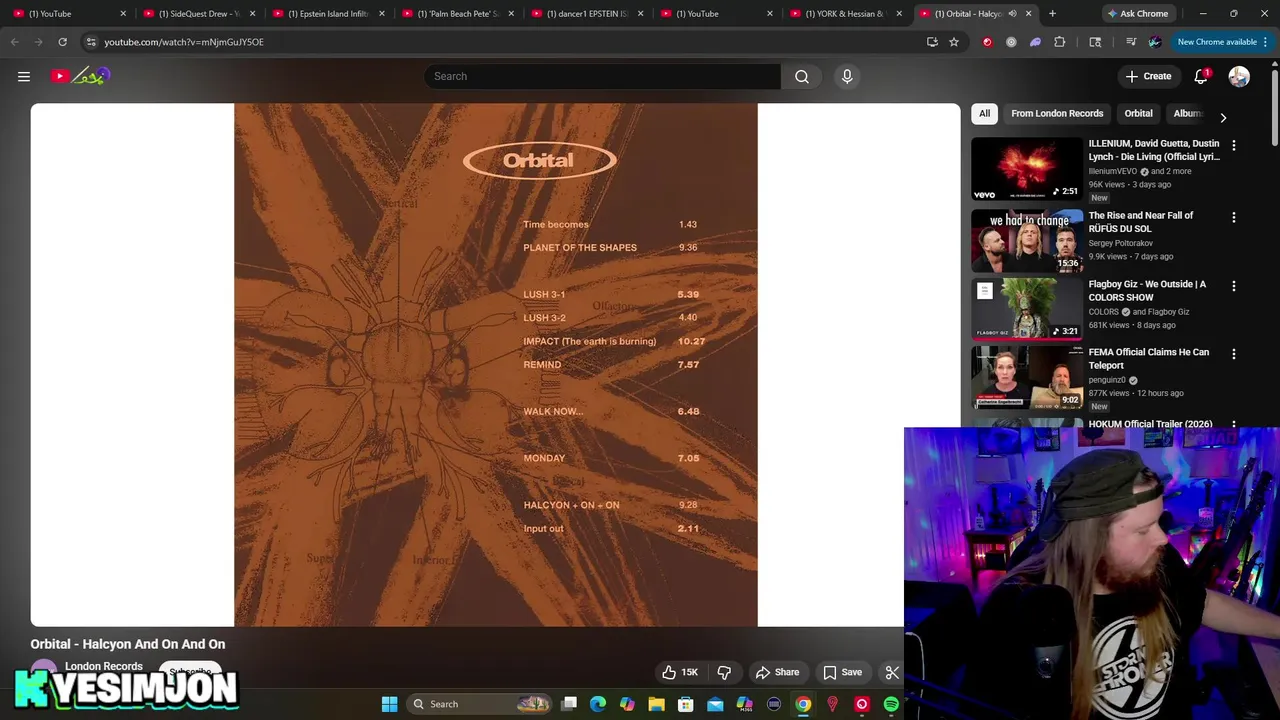The height and width of the screenshot is (720, 1280).
Task: Switch to the Epstein Island Infiltr tab
Action: 326,14
